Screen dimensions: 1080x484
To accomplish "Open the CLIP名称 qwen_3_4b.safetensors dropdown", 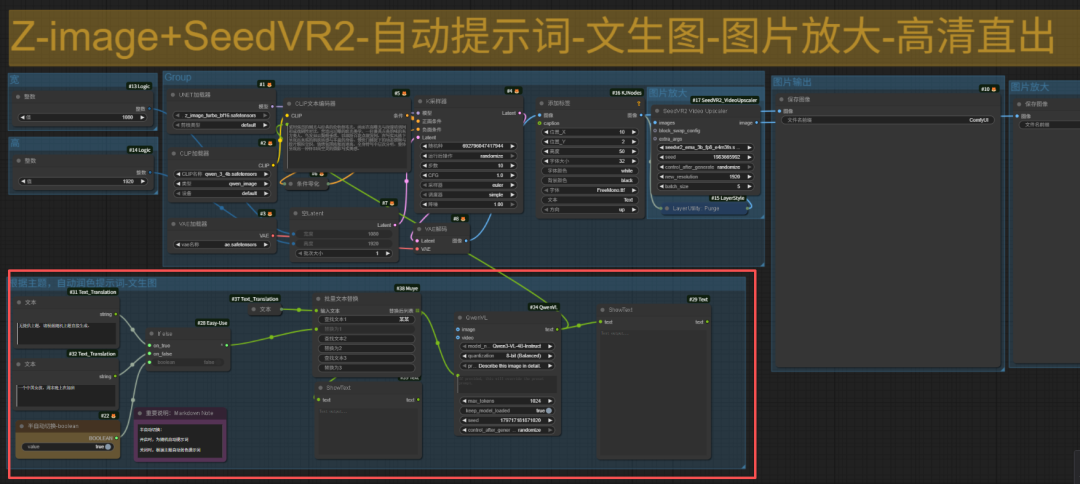I will (220, 174).
